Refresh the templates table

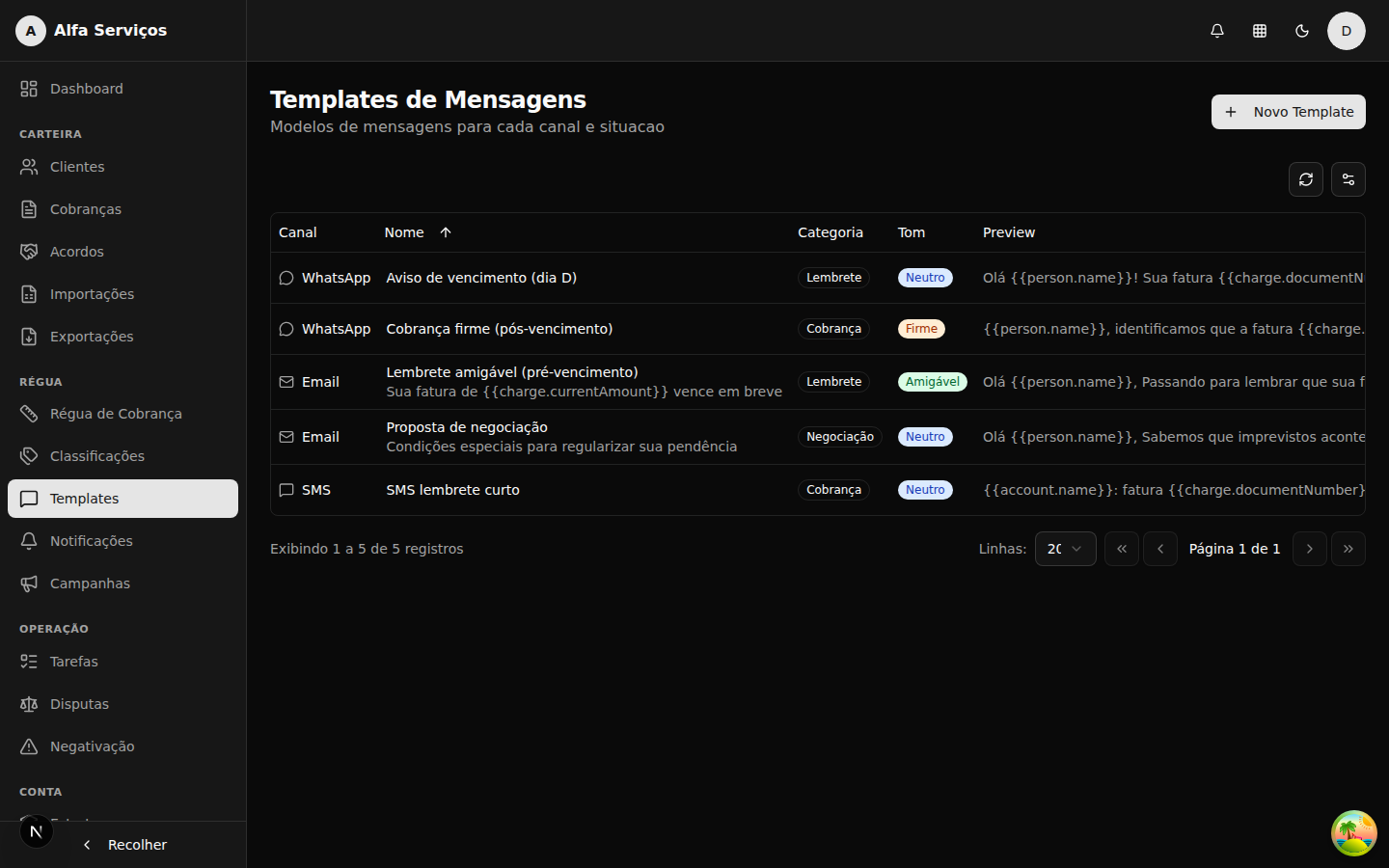(x=1306, y=179)
